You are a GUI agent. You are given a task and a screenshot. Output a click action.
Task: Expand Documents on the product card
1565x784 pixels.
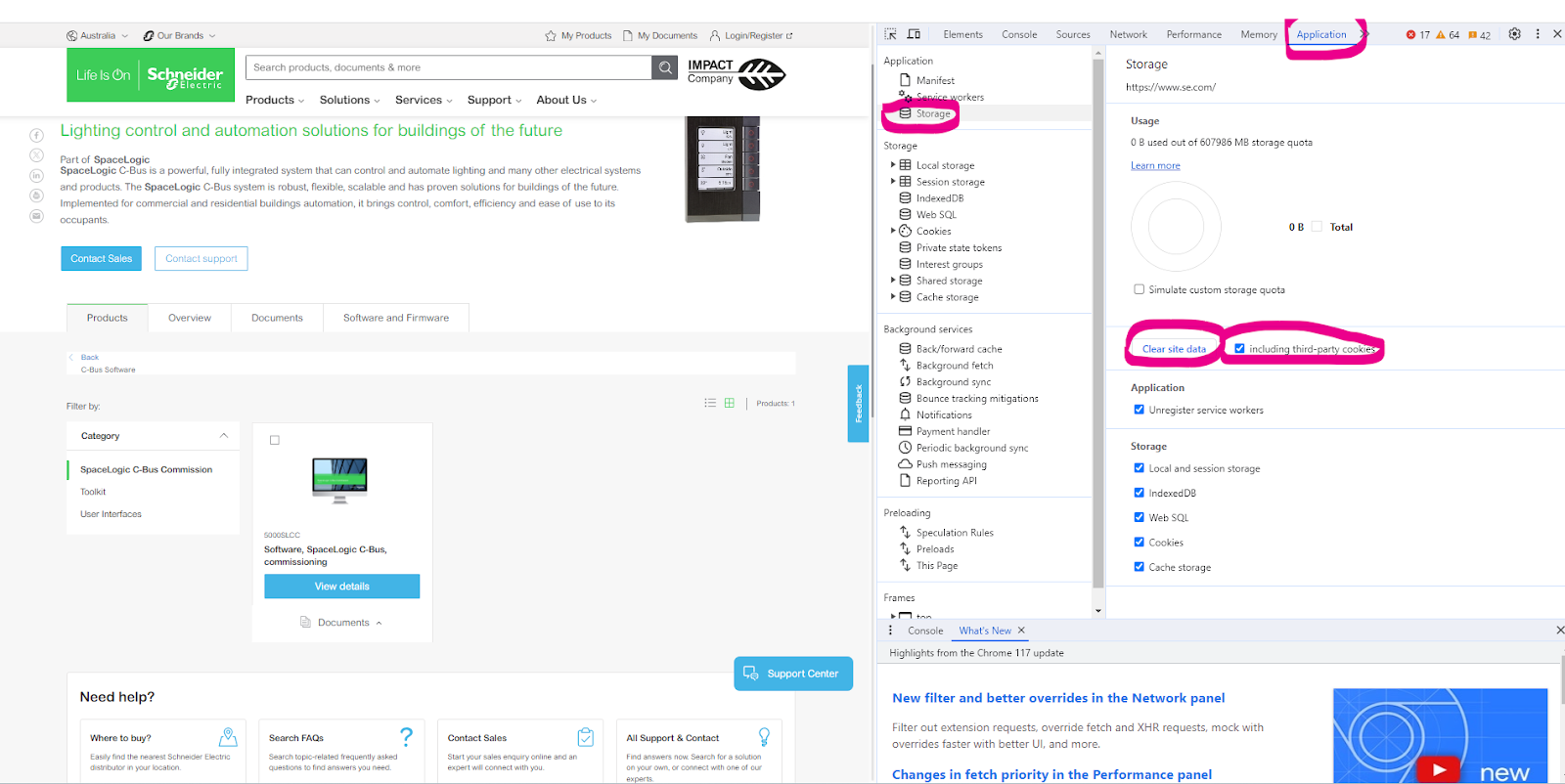pos(341,623)
